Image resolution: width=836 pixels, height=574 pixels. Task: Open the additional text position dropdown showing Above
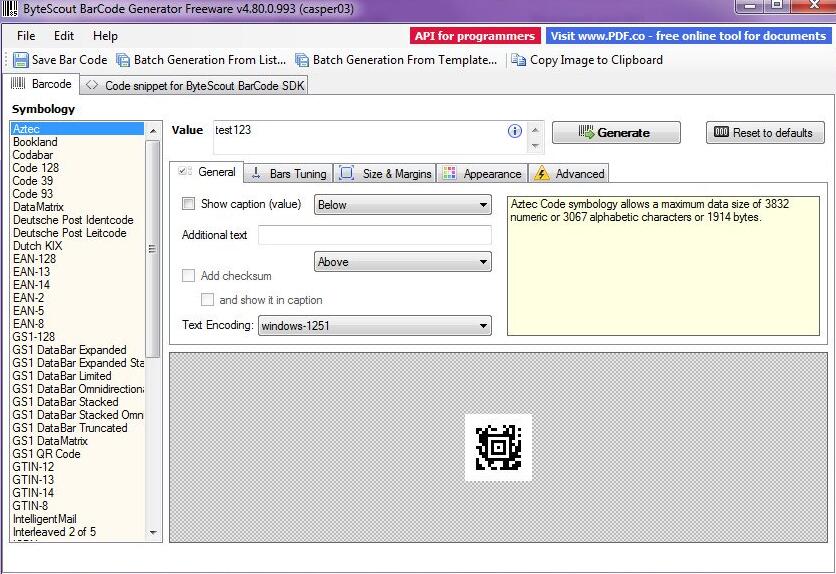point(403,262)
